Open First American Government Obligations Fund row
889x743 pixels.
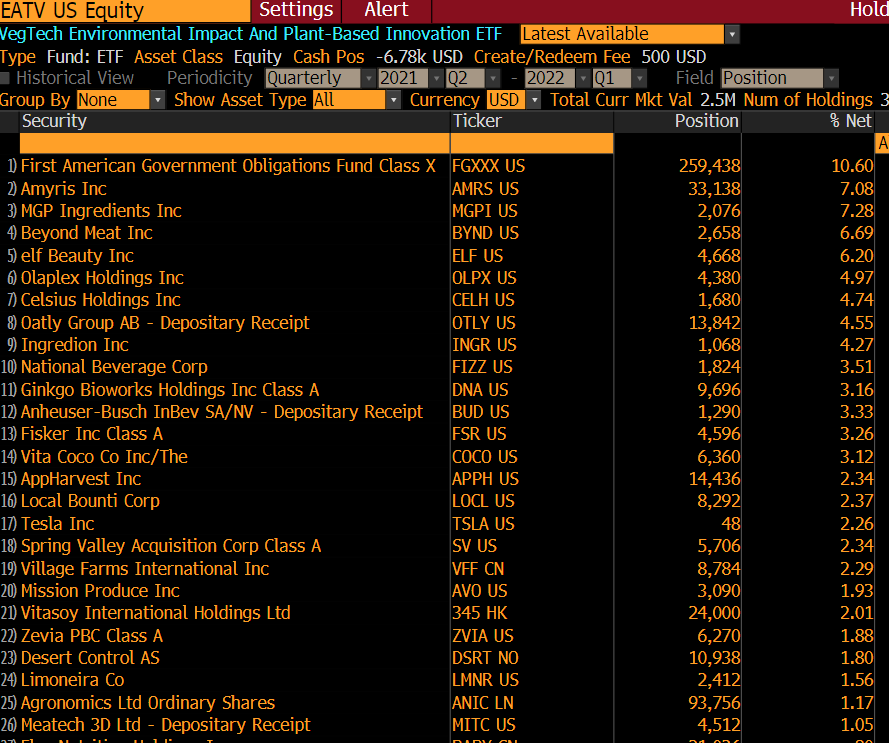click(228, 166)
